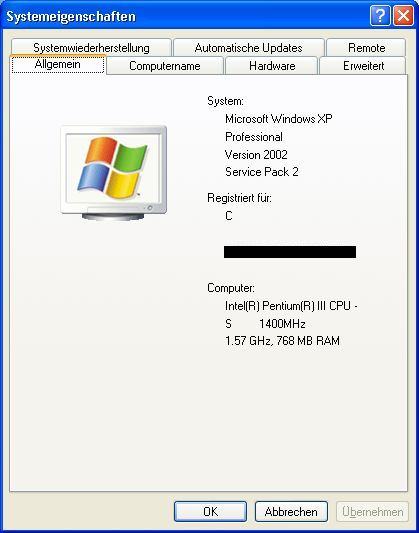Image resolution: width=419 pixels, height=533 pixels.
Task: Switch to the Hardware tab
Action: point(272,66)
